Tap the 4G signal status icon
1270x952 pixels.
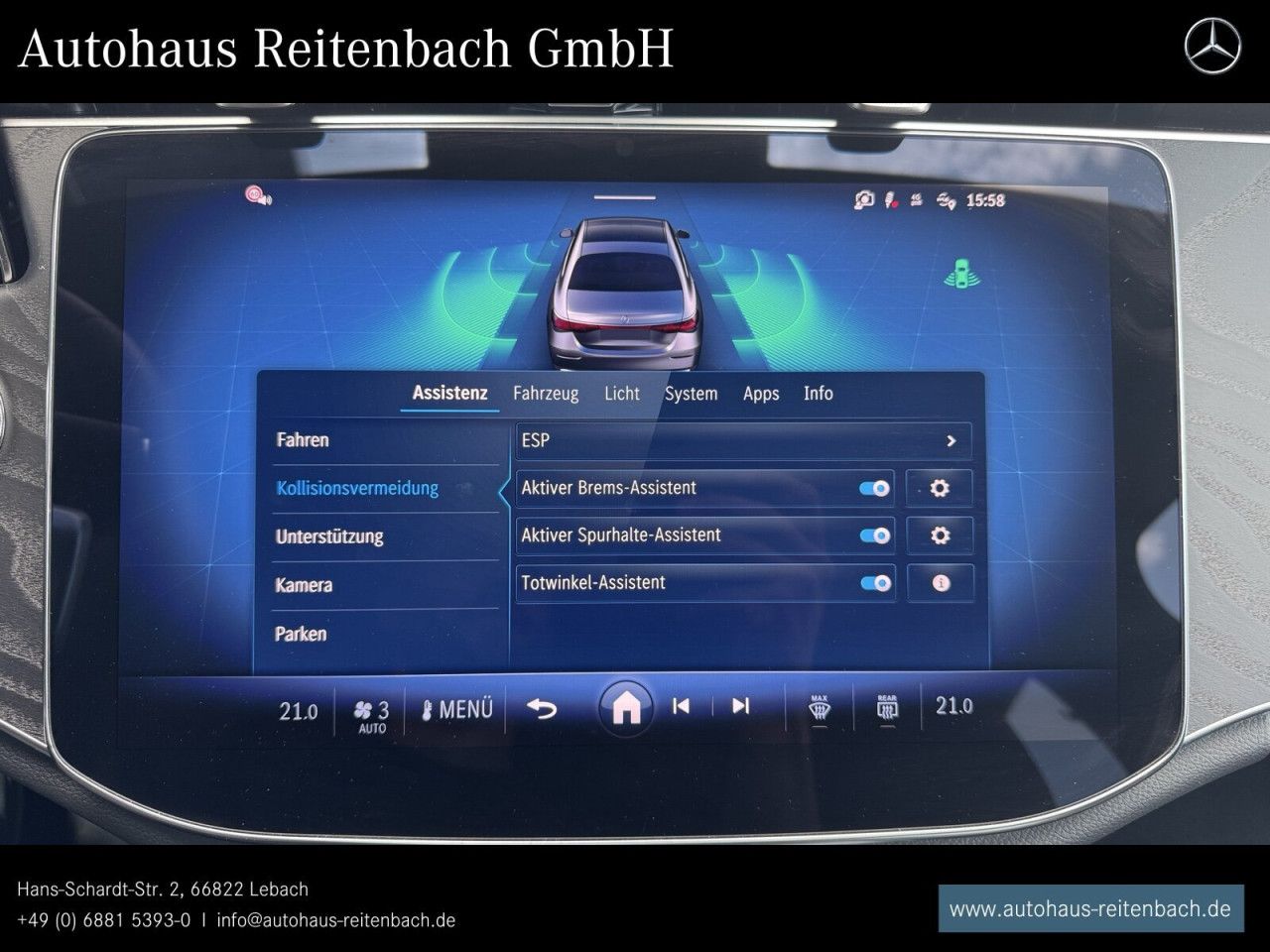click(918, 200)
